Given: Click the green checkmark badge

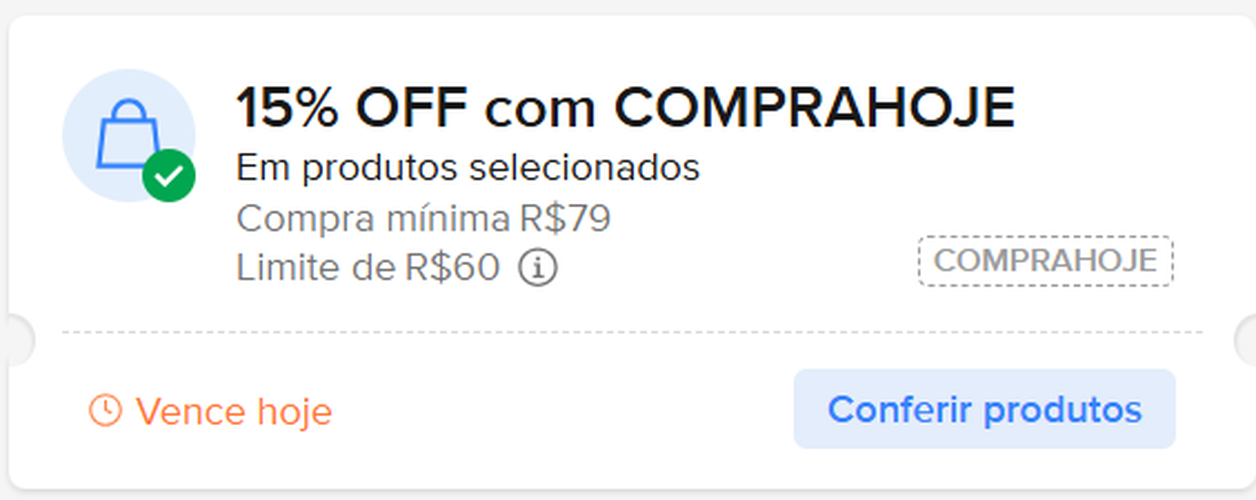Looking at the screenshot, I should 169,177.
